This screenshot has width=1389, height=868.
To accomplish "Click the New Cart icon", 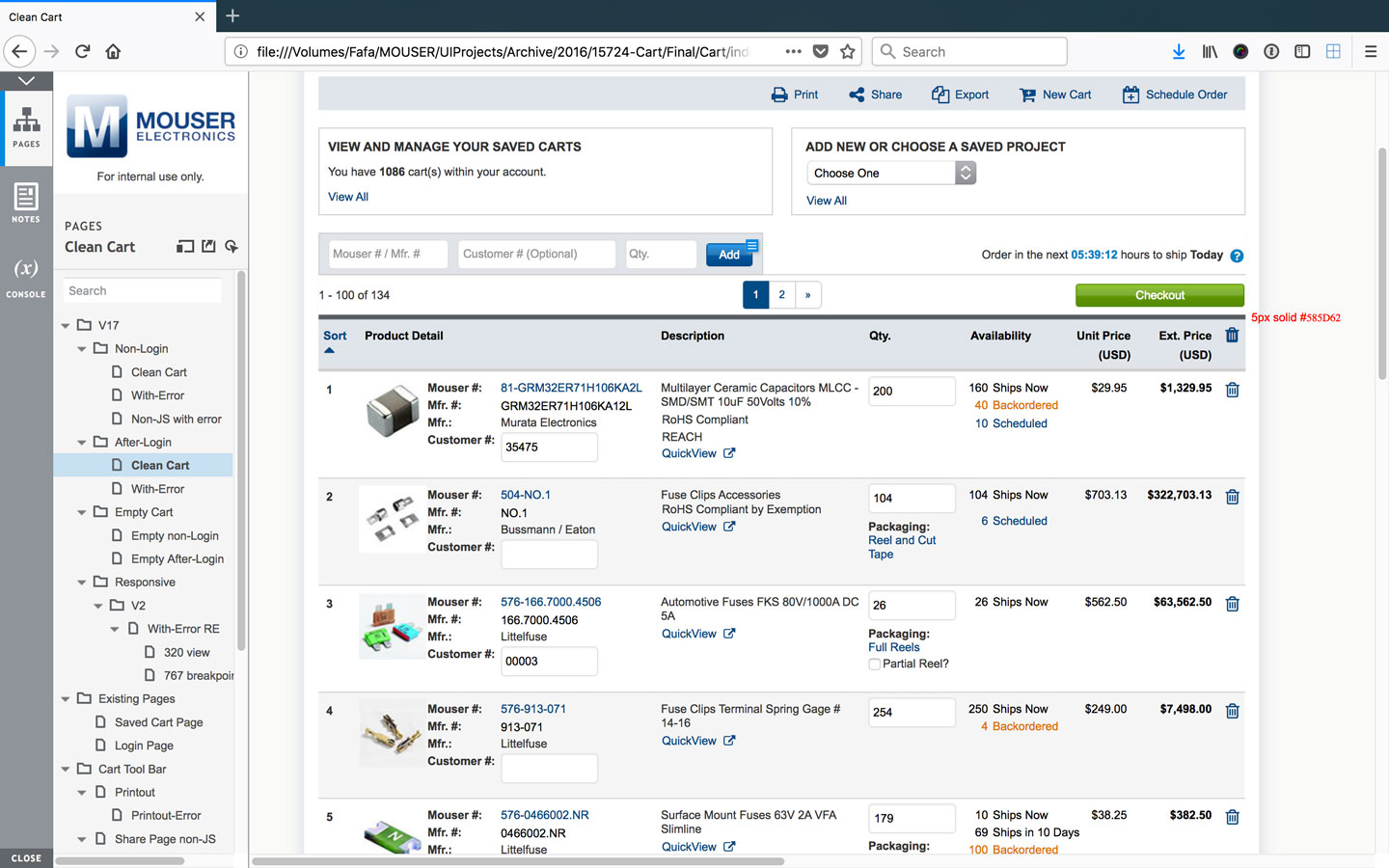I will point(1027,95).
